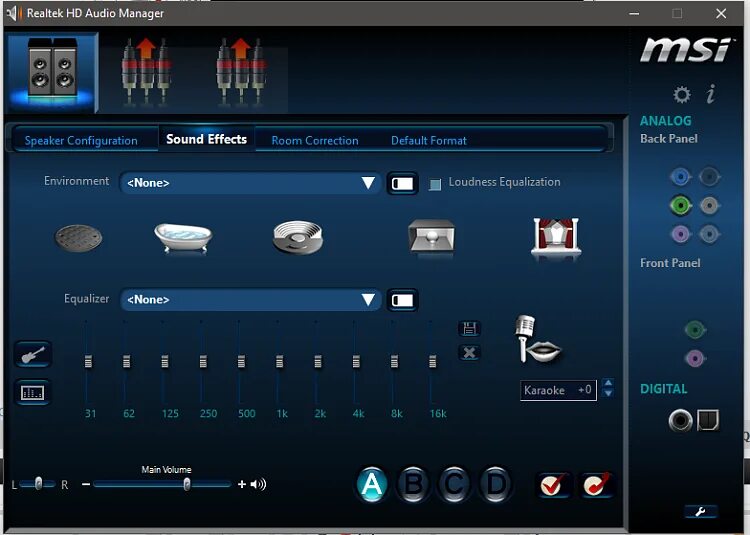The width and height of the screenshot is (750, 535).
Task: Switch to Sound Effects tab
Action: (207, 139)
